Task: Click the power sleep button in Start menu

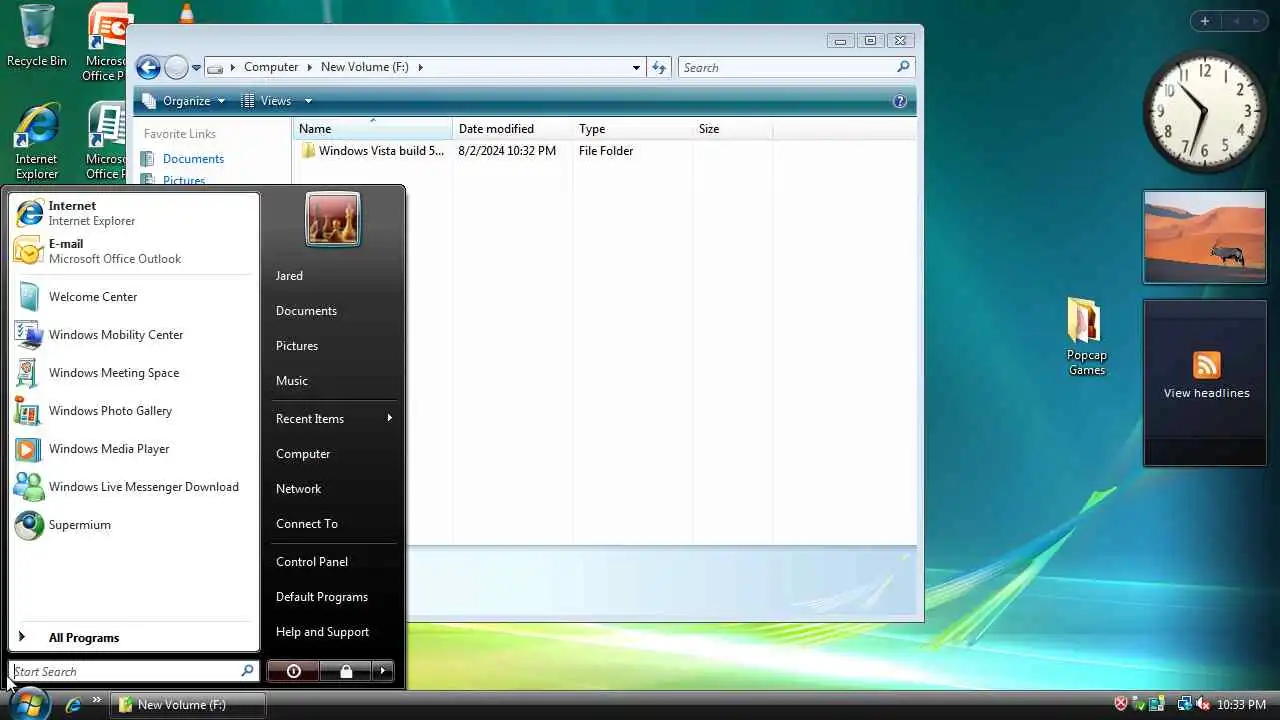Action: tap(294, 671)
